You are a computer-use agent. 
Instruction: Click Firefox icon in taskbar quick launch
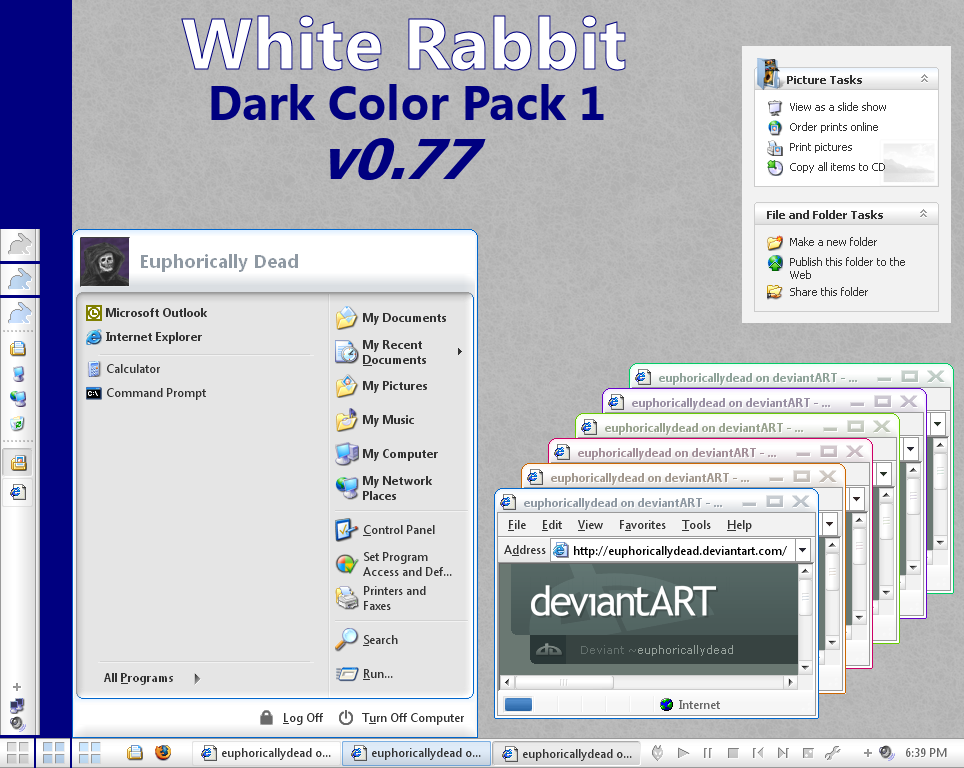(163, 752)
